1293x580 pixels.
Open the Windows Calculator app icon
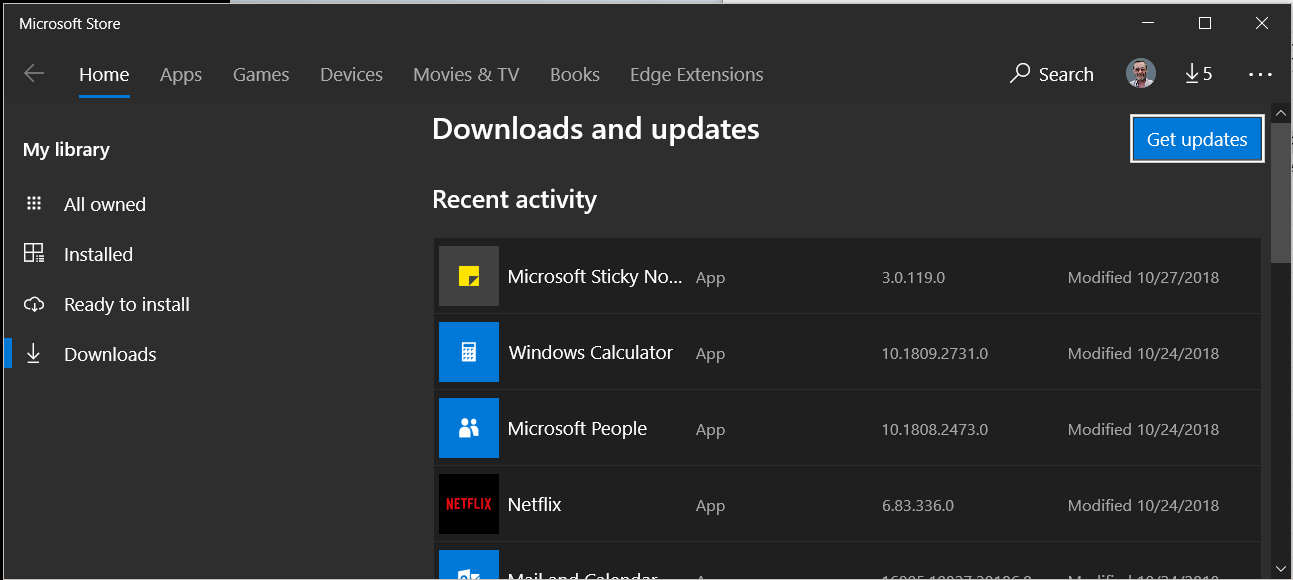469,352
